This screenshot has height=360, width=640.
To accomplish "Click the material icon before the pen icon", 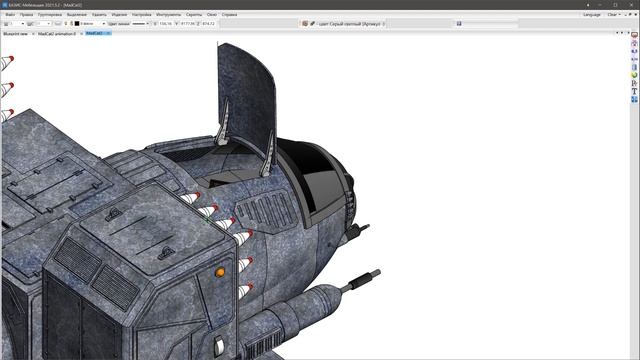I will [305, 24].
